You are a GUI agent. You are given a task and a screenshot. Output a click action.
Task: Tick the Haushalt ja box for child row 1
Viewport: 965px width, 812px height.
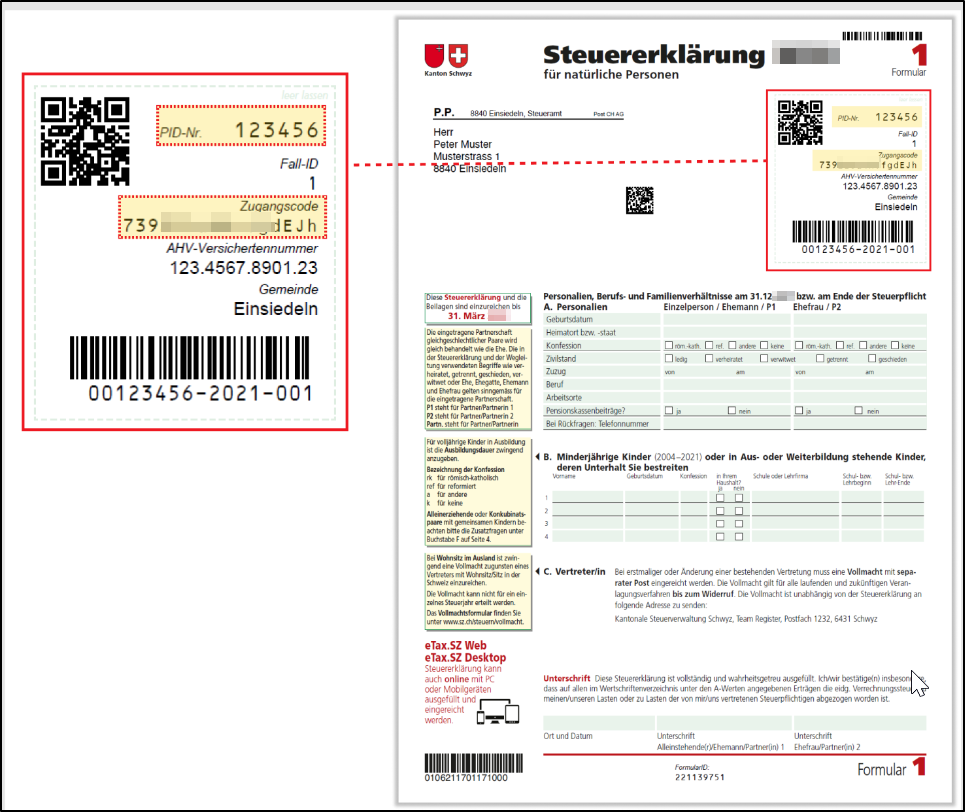[720, 497]
